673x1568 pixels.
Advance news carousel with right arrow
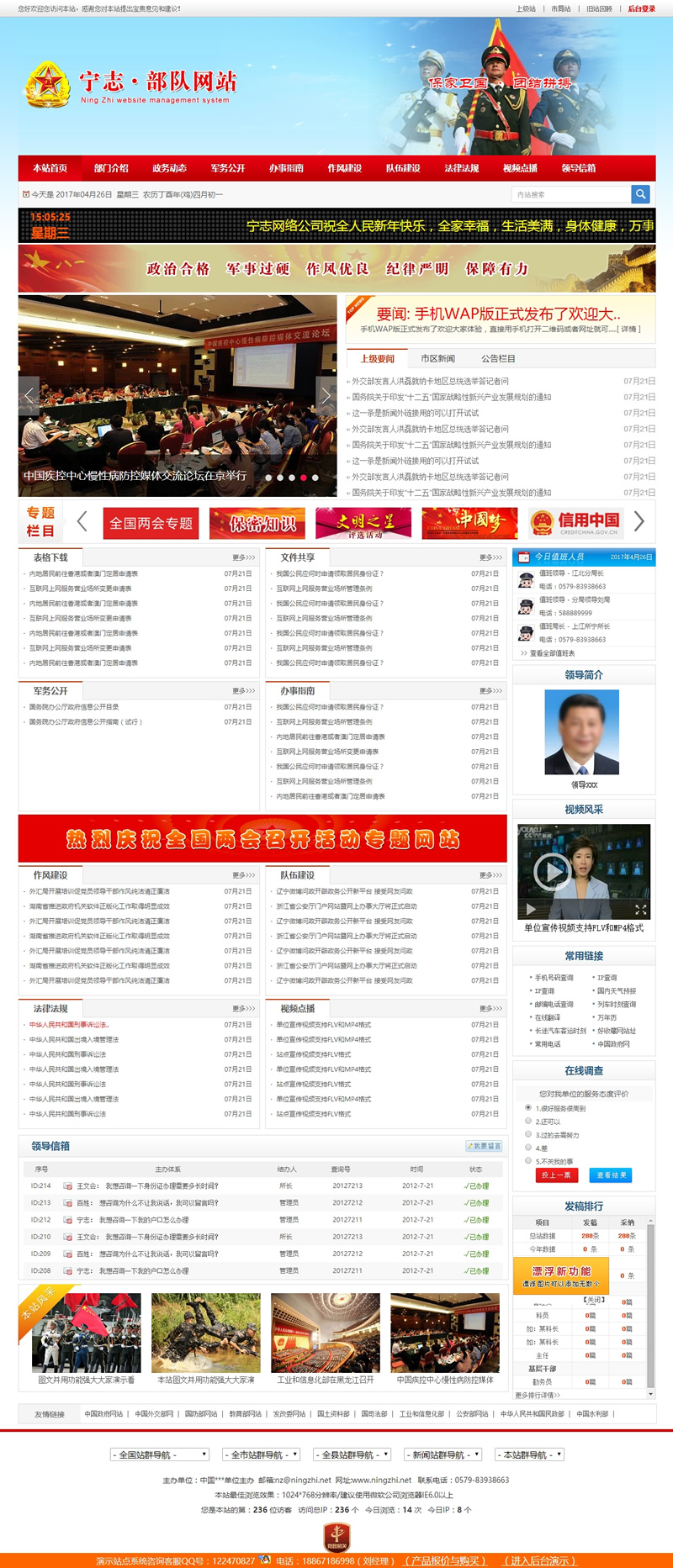pyautogui.click(x=326, y=394)
